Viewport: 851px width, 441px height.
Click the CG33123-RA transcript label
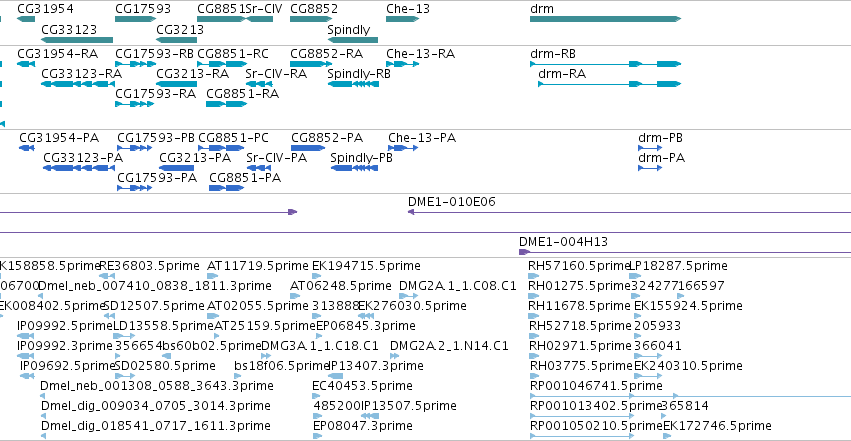[x=81, y=74]
